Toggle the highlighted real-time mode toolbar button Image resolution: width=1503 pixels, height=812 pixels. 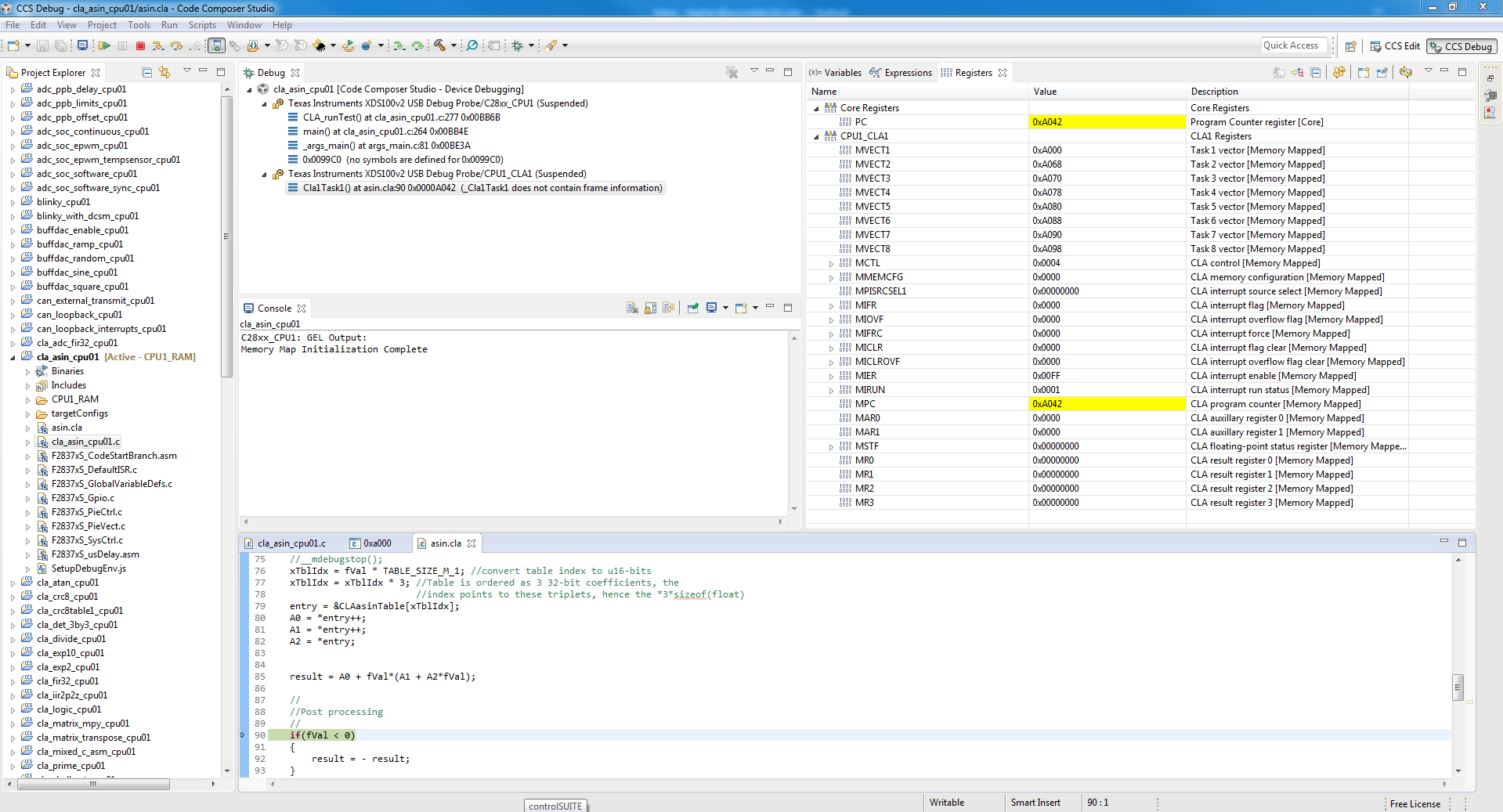[217, 46]
